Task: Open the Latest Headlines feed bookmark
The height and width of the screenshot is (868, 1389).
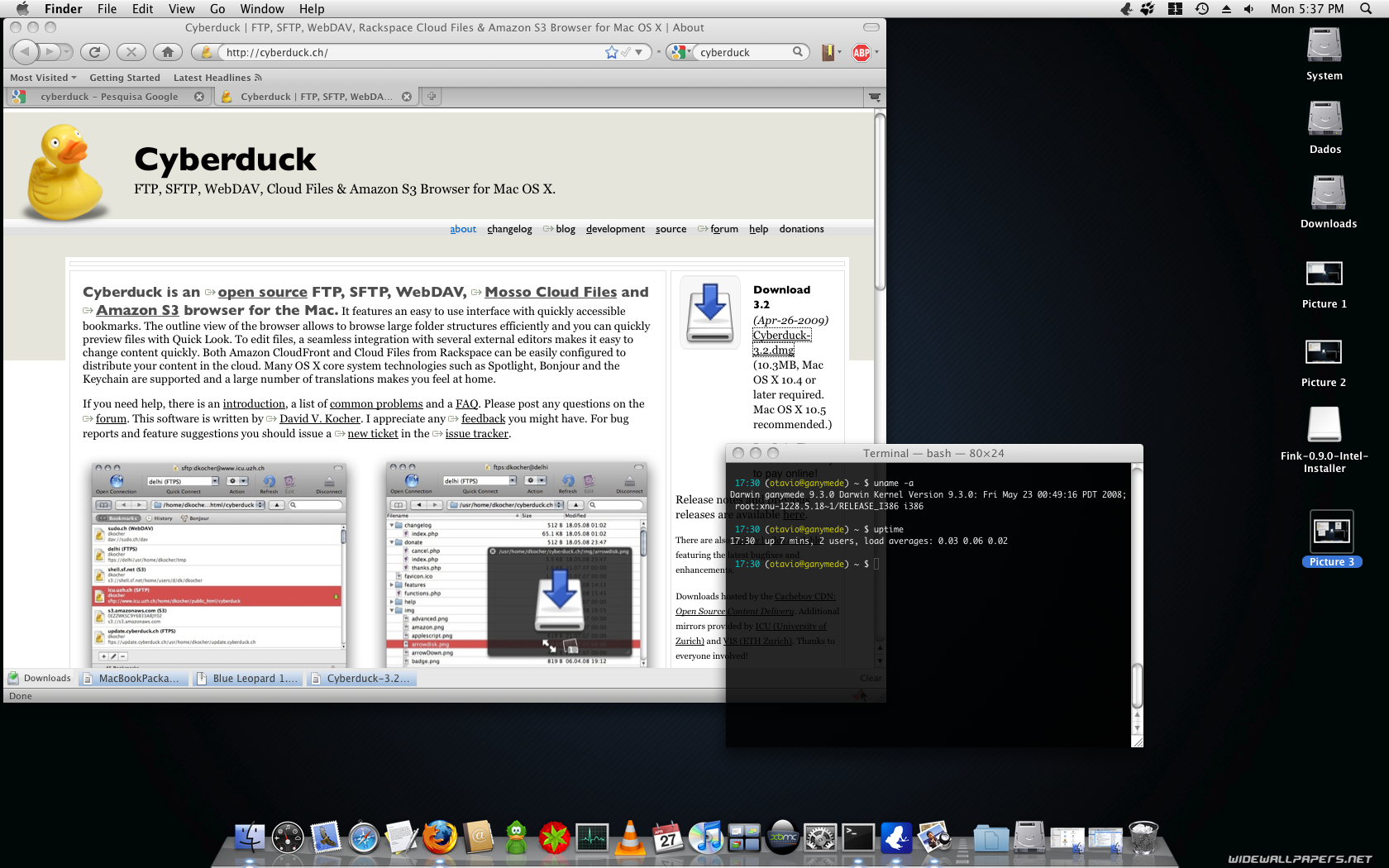Action: tap(217, 78)
